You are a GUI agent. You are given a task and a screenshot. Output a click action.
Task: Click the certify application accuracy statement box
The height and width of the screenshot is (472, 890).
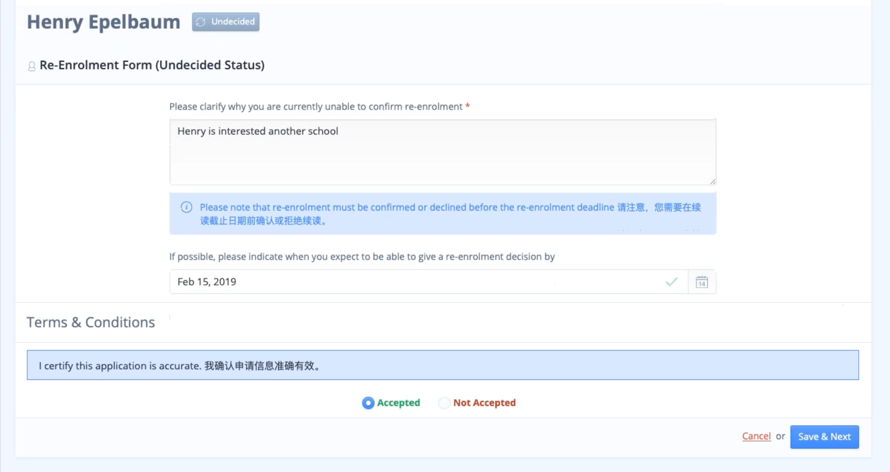[442, 365]
